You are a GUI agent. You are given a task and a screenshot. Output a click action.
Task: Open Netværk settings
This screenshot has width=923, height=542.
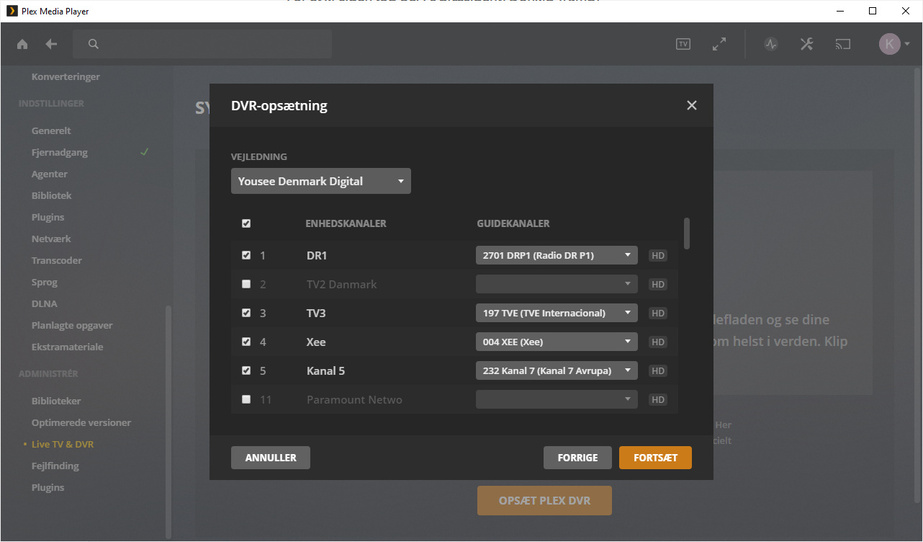point(51,239)
